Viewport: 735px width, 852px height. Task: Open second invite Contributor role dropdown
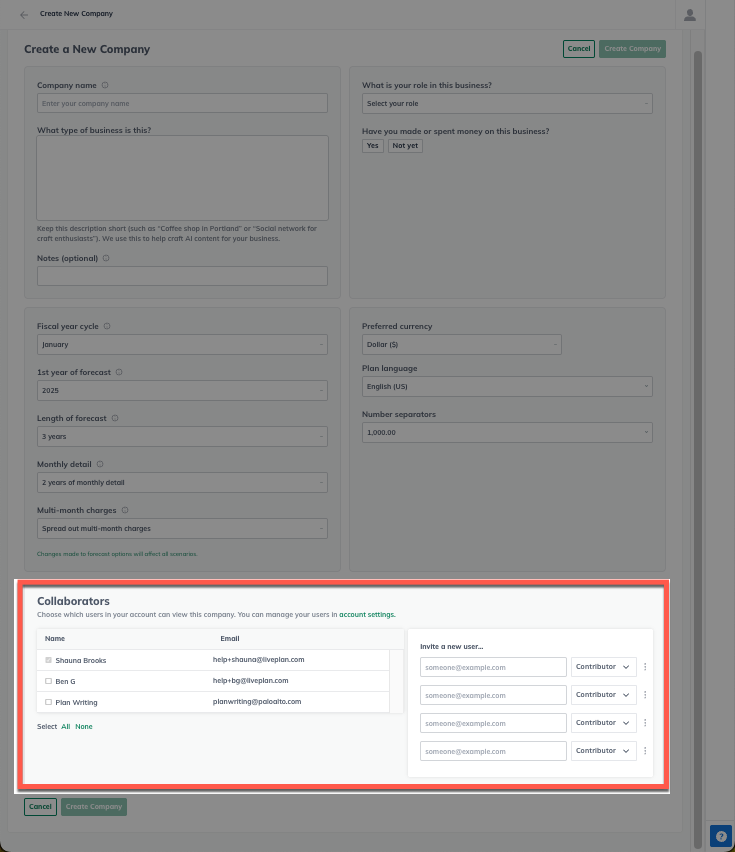point(603,694)
